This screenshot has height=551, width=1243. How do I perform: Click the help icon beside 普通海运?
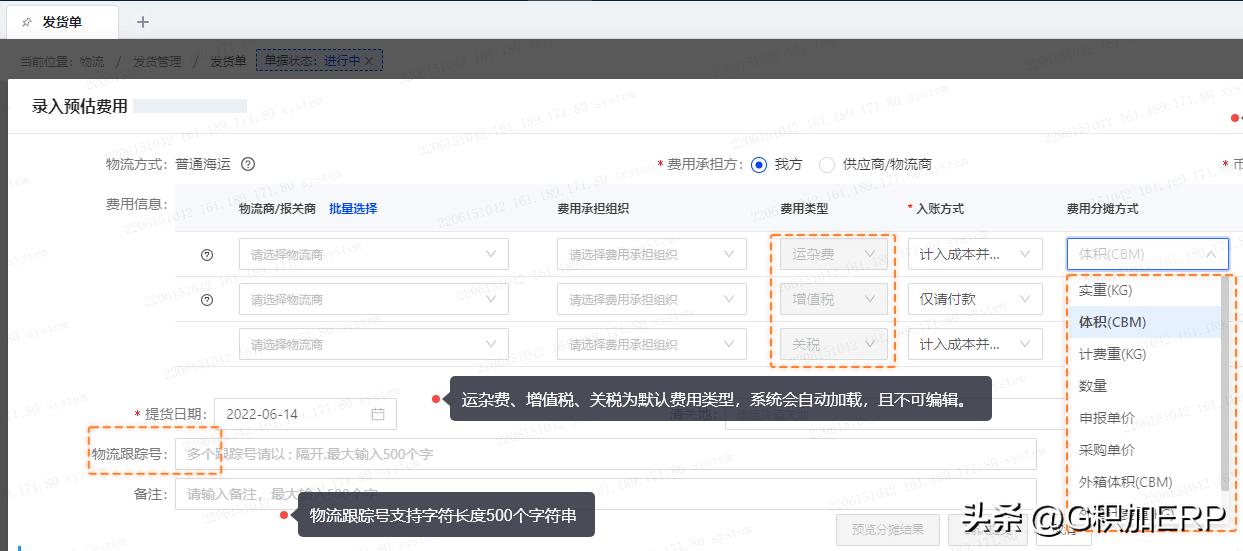coord(248,164)
